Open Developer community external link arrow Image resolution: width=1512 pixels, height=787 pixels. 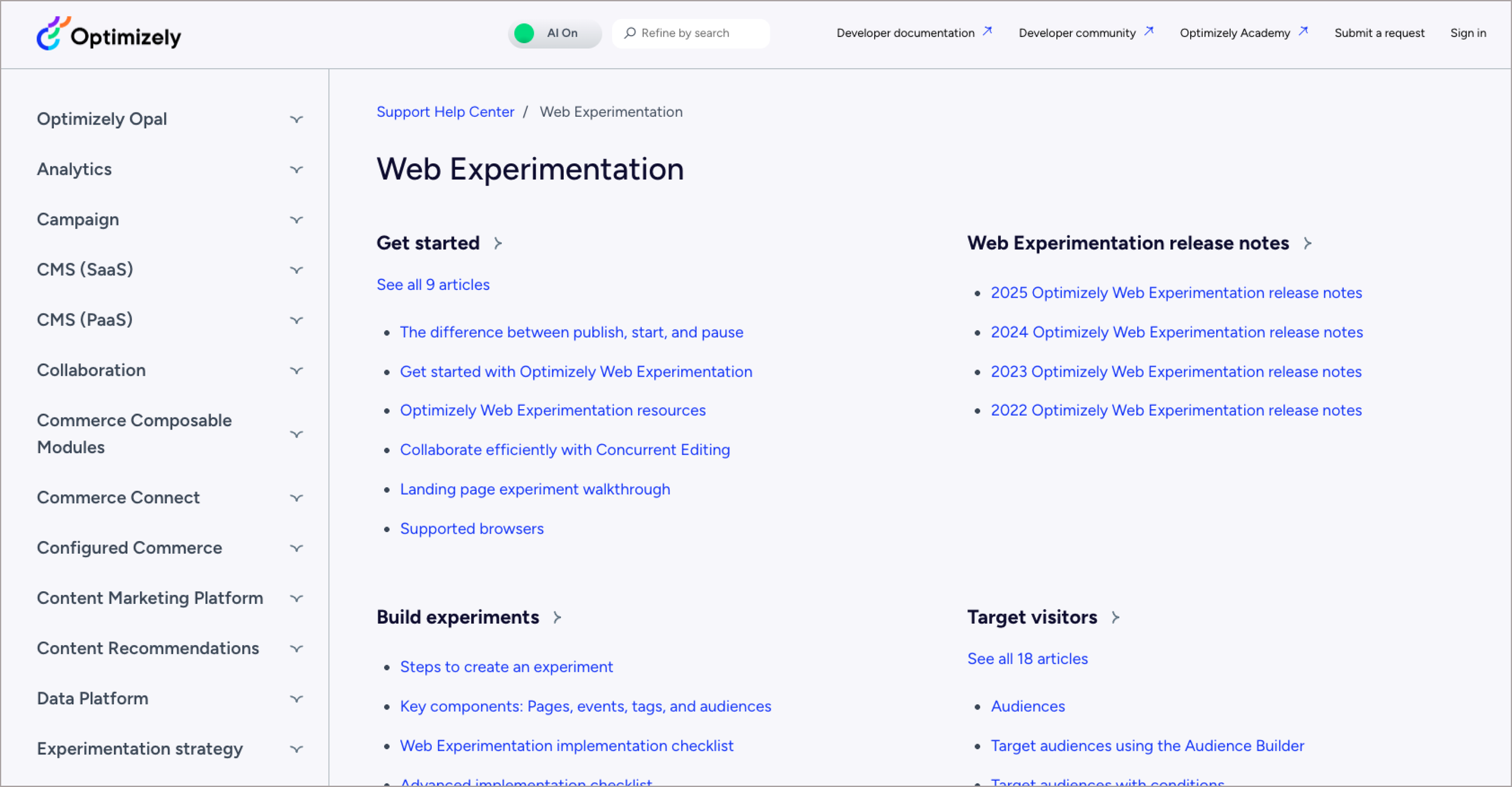(1149, 31)
